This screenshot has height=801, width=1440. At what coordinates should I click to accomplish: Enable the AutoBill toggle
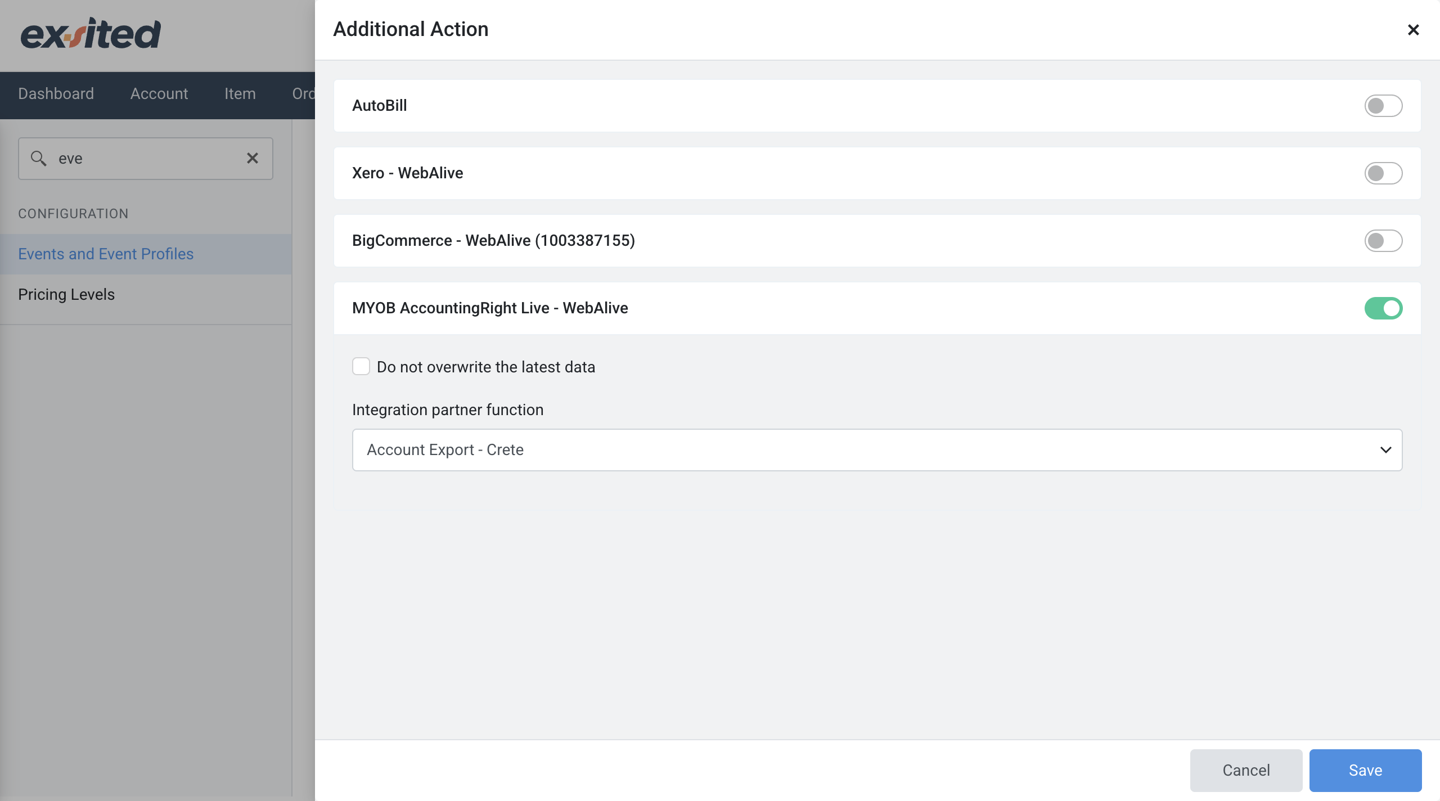click(1383, 106)
